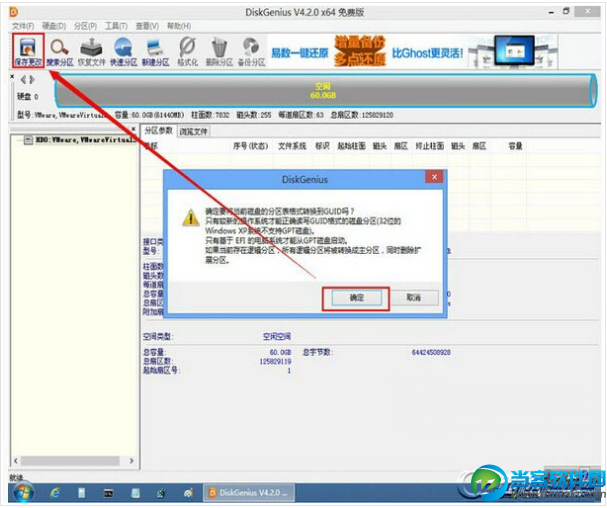
Task: Click the left scroll arrow in tree panel
Action: click(16, 461)
